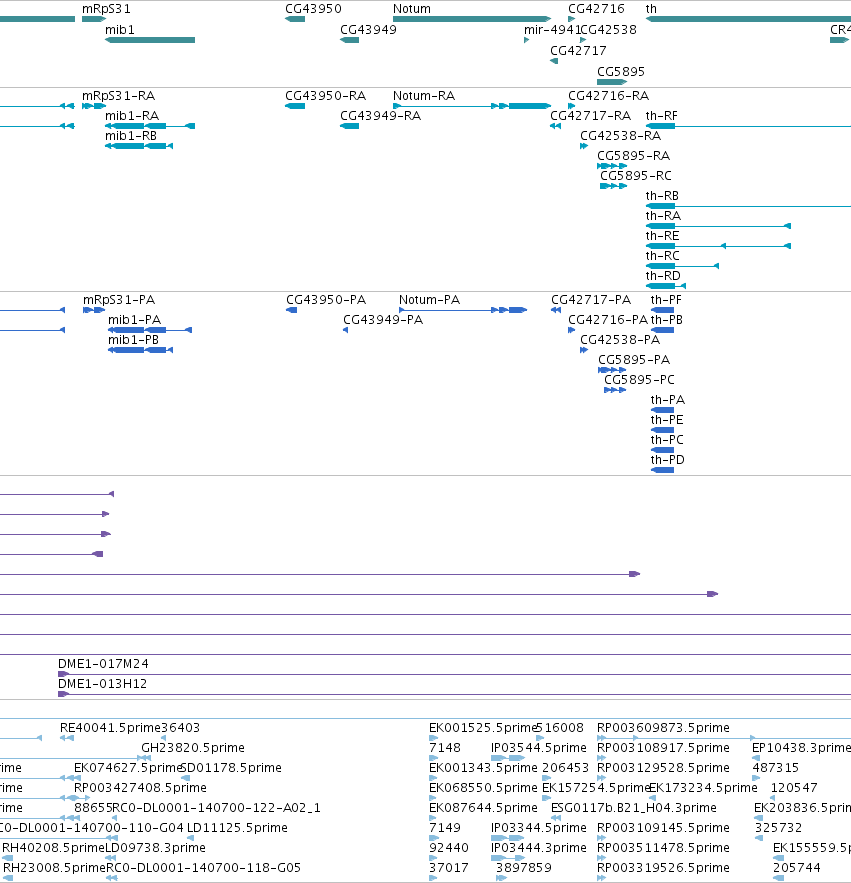Select the CG42538-RA transcript label
Image resolution: width=851 pixels, height=883 pixels.
click(620, 136)
